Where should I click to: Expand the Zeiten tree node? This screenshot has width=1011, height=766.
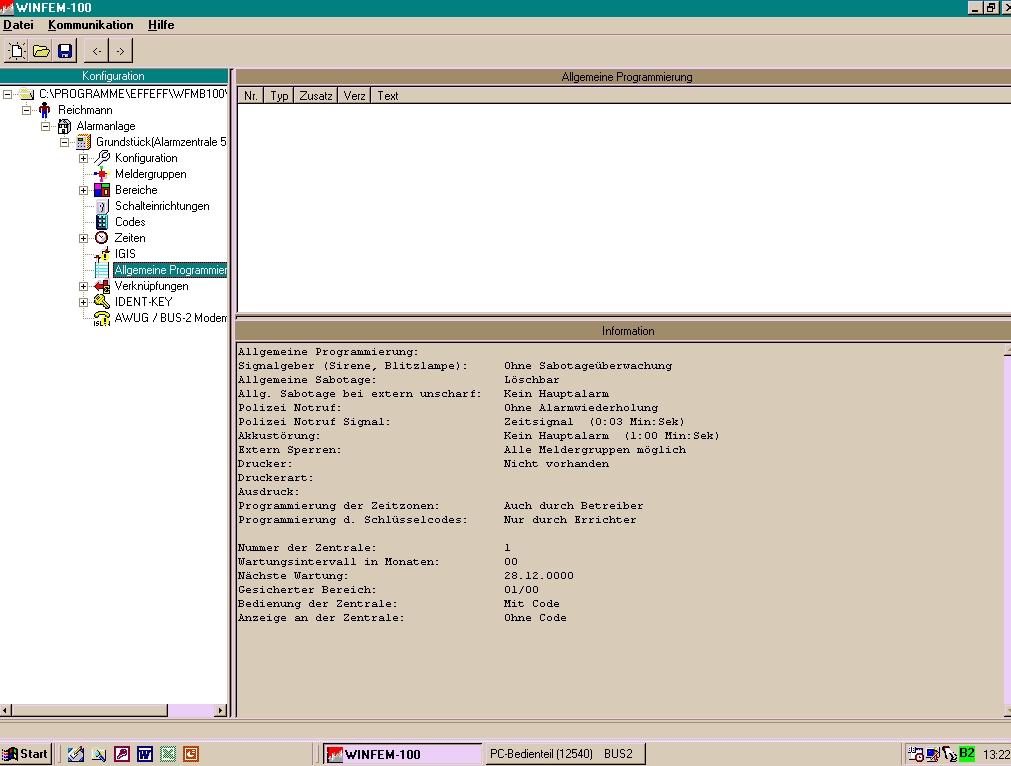pos(84,238)
